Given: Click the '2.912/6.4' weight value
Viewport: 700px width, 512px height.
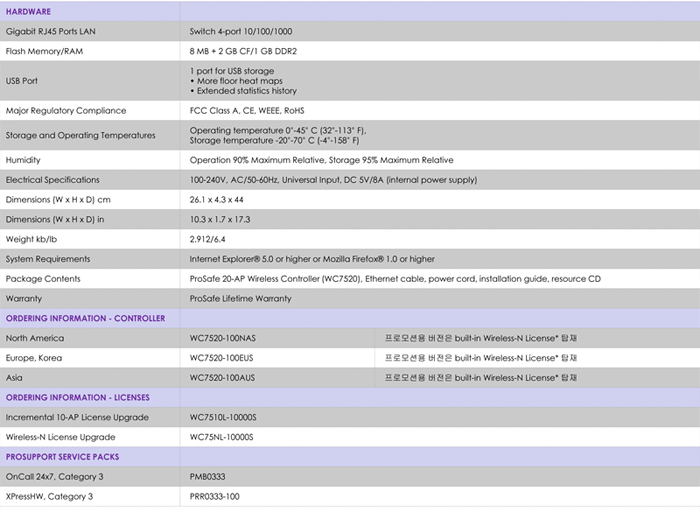Looking at the screenshot, I should 207,239.
